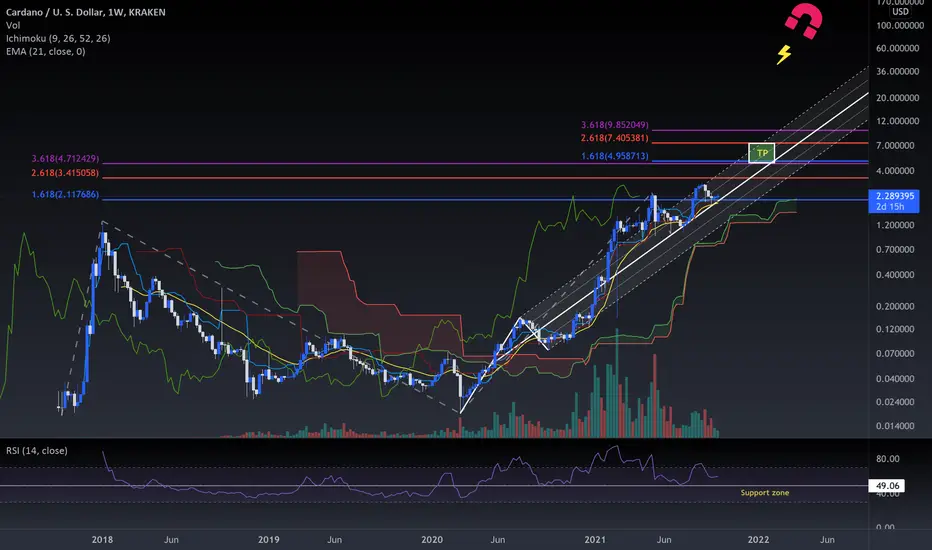Click the 0.200000 price axis label
Screen dimensions: 932x550
[x=895, y=306]
